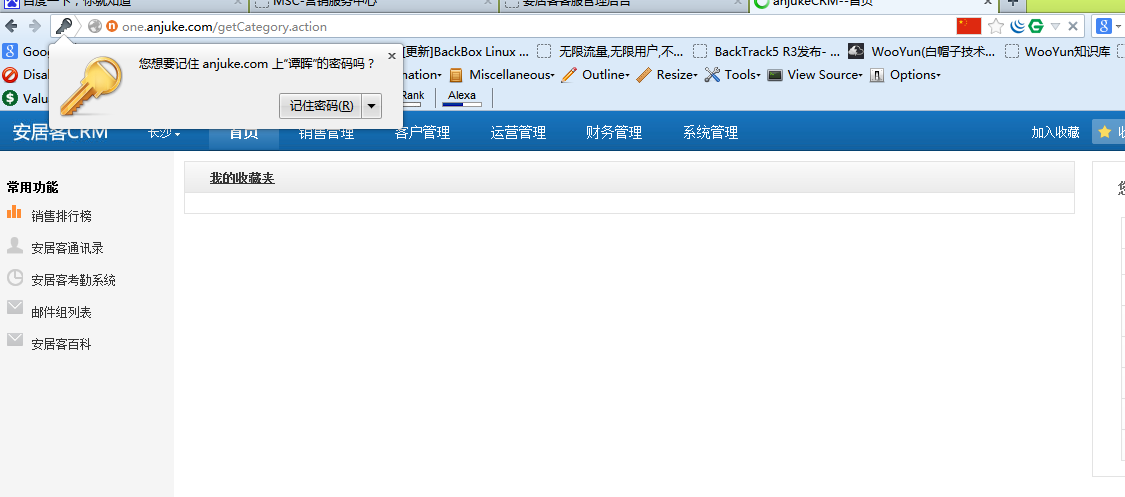Switch to the 安居客客服管理后台 tab
The height and width of the screenshot is (497, 1125).
[623, 4]
